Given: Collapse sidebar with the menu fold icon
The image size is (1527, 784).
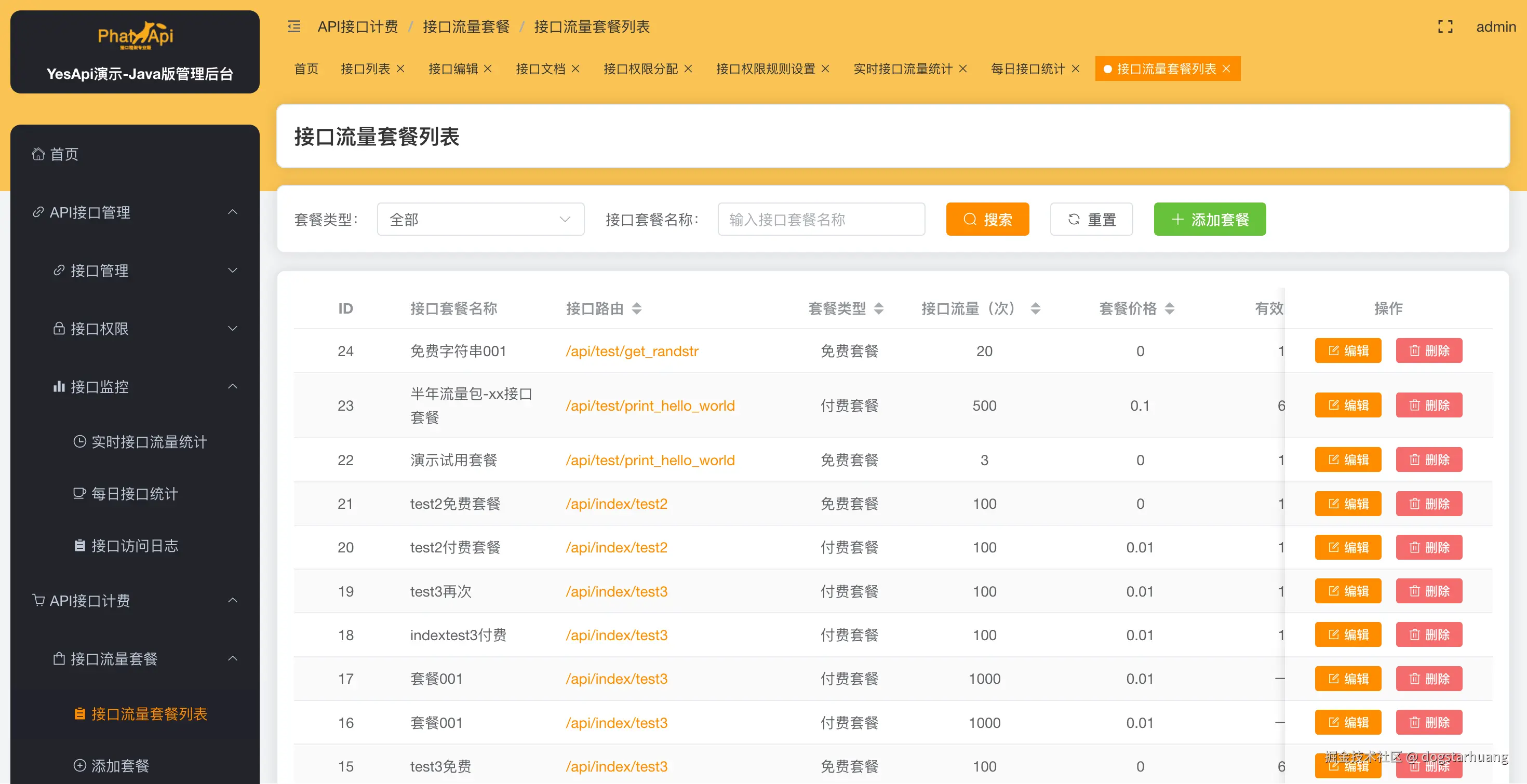Looking at the screenshot, I should click(294, 26).
